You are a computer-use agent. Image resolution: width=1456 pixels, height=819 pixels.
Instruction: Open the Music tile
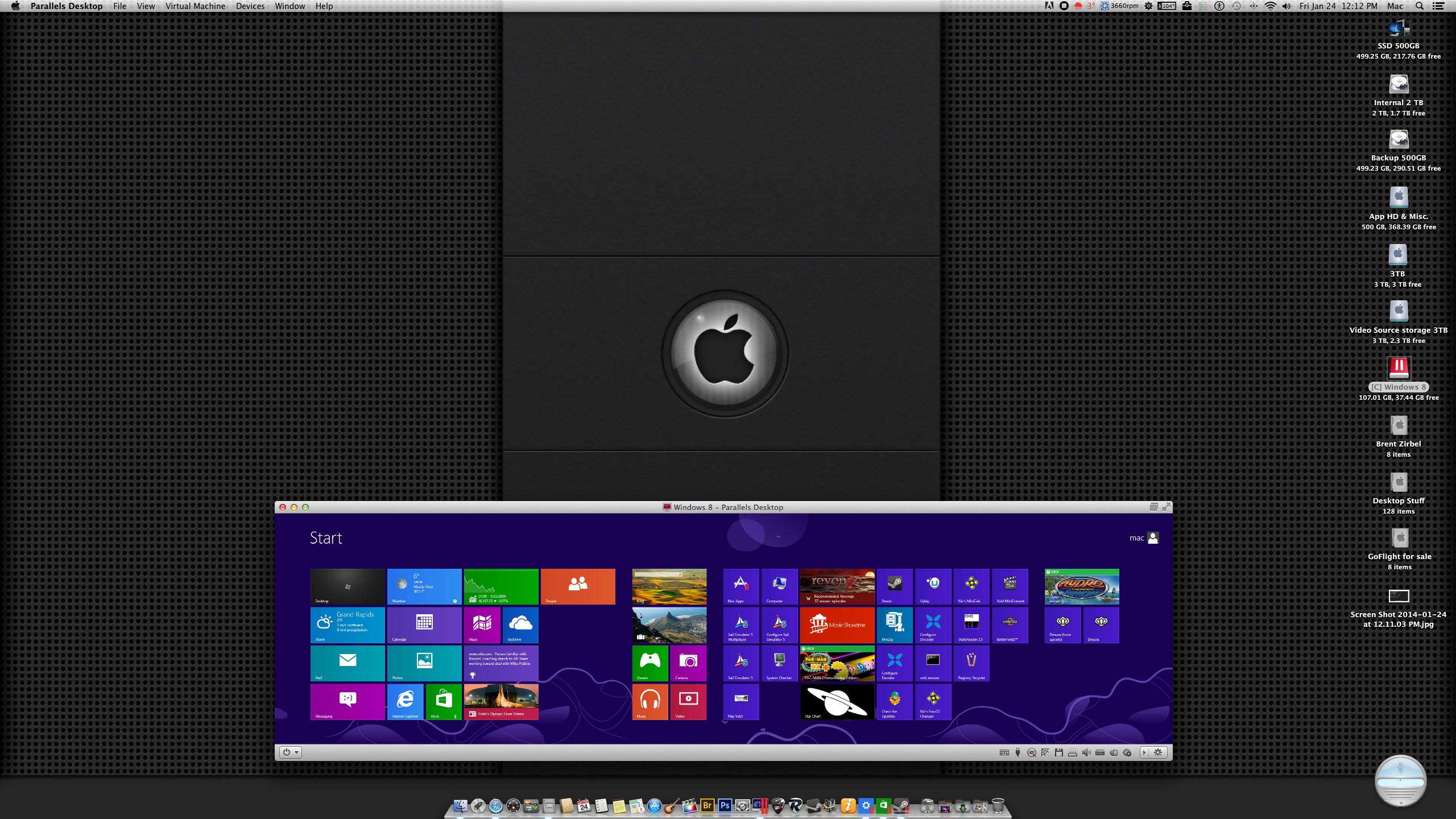click(650, 702)
